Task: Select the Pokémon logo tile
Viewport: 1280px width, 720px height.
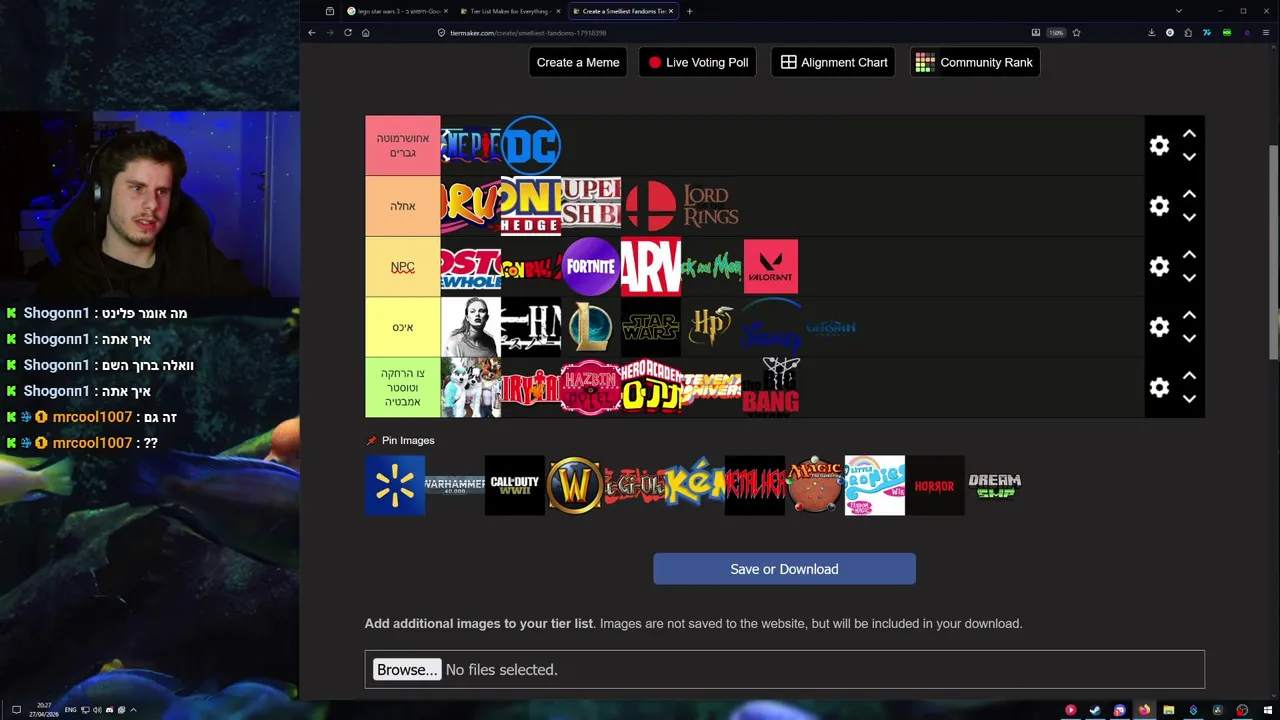Action: tap(695, 485)
